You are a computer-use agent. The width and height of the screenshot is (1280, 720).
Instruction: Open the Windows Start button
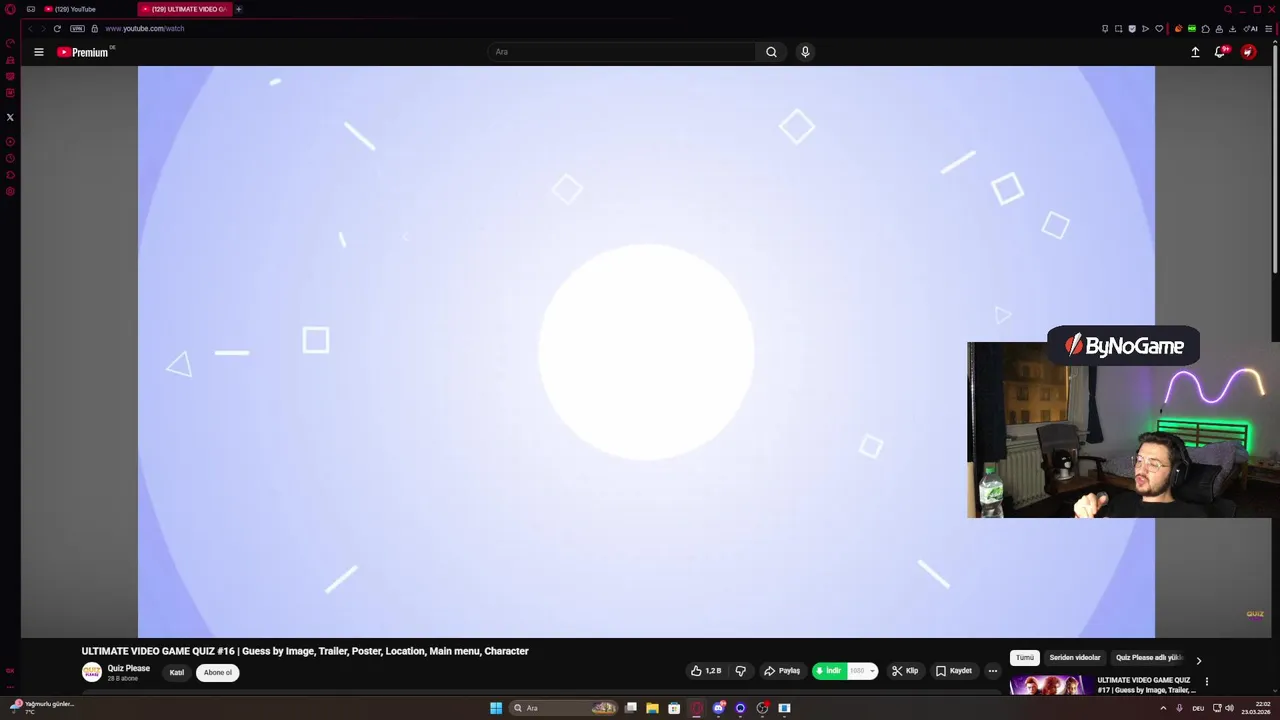point(496,708)
